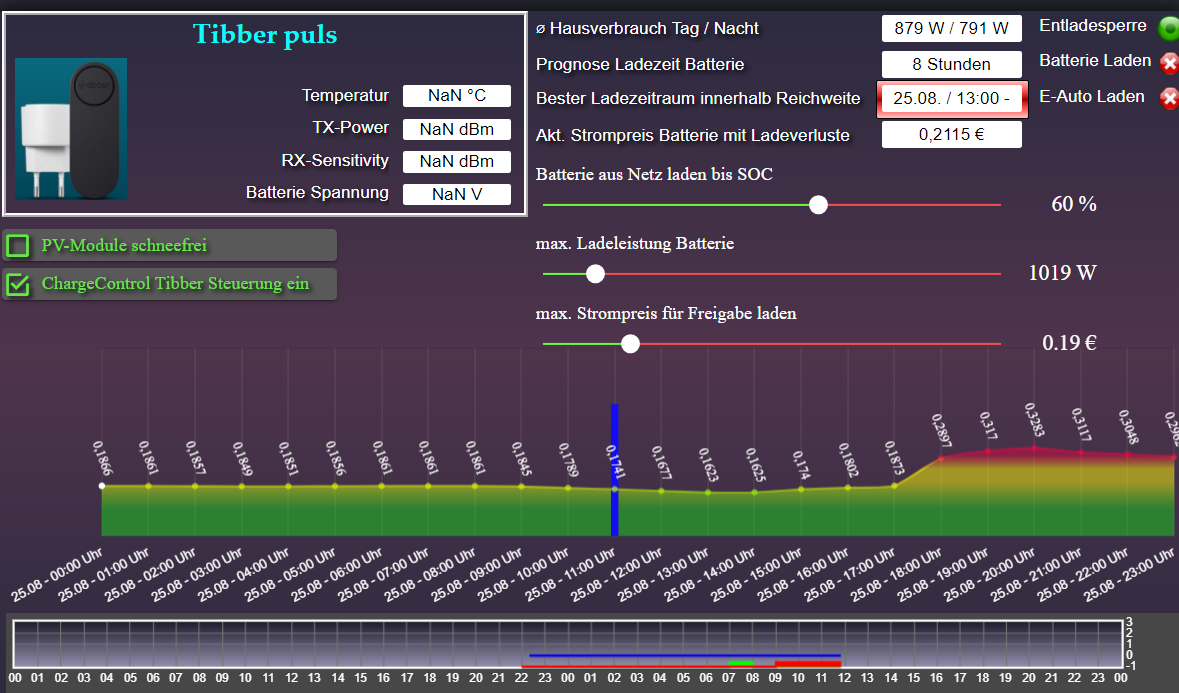Click the green Entladesperre status indicator

tap(1169, 28)
